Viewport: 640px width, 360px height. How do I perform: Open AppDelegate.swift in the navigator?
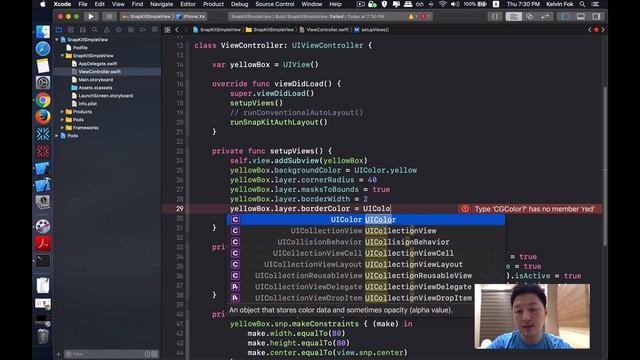click(98, 64)
